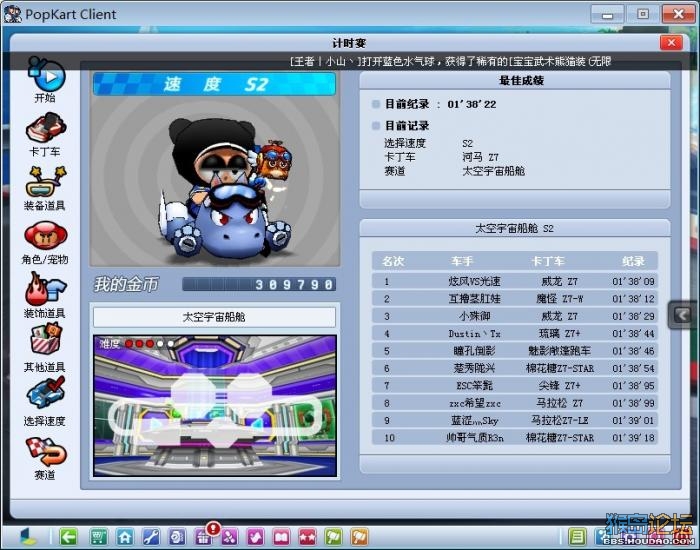Click the orange flag icon in toolbar
This screenshot has width=700, height=550.
point(359,536)
